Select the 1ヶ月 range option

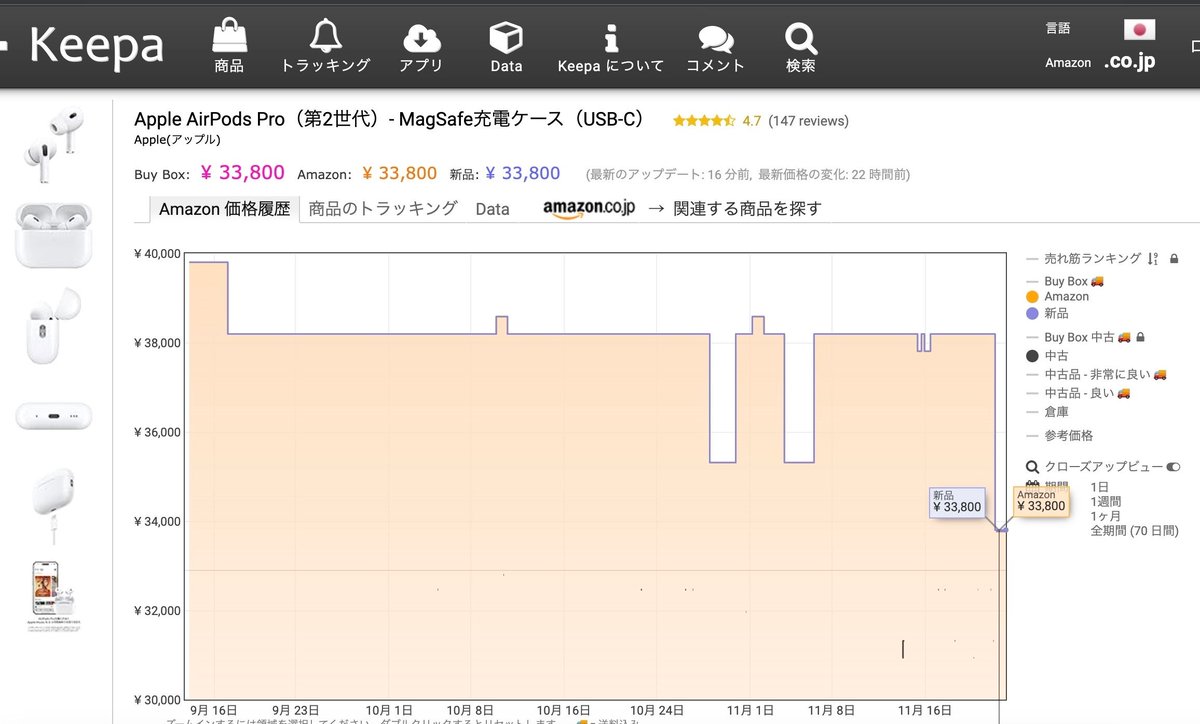1106,516
